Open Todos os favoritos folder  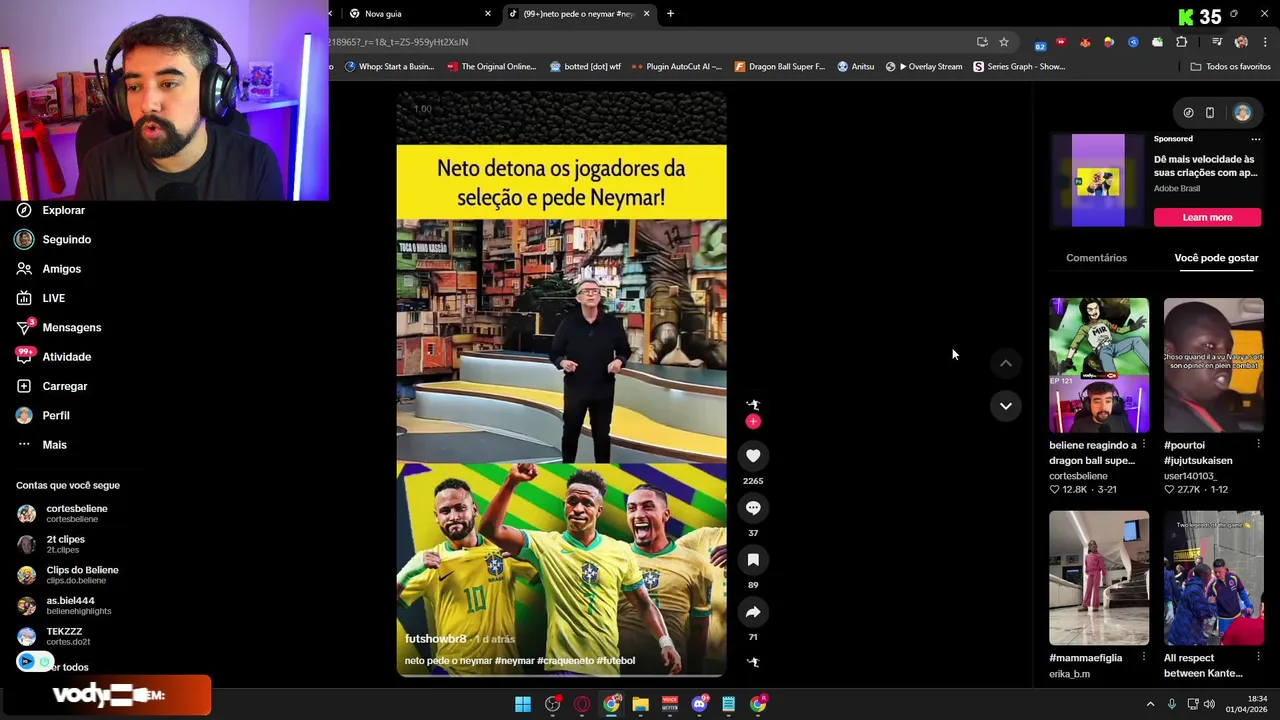point(1230,67)
